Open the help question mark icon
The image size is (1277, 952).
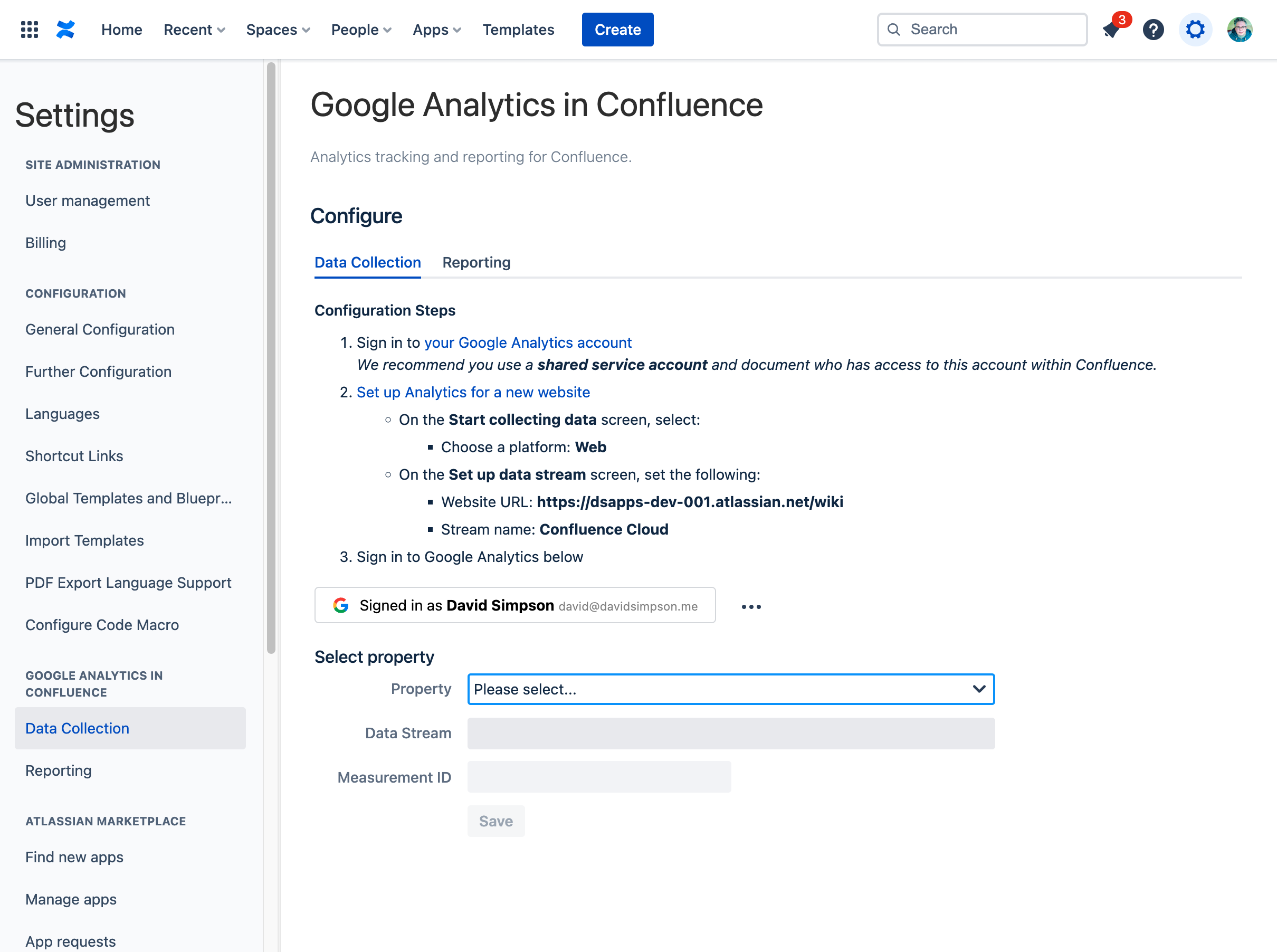[x=1153, y=30]
